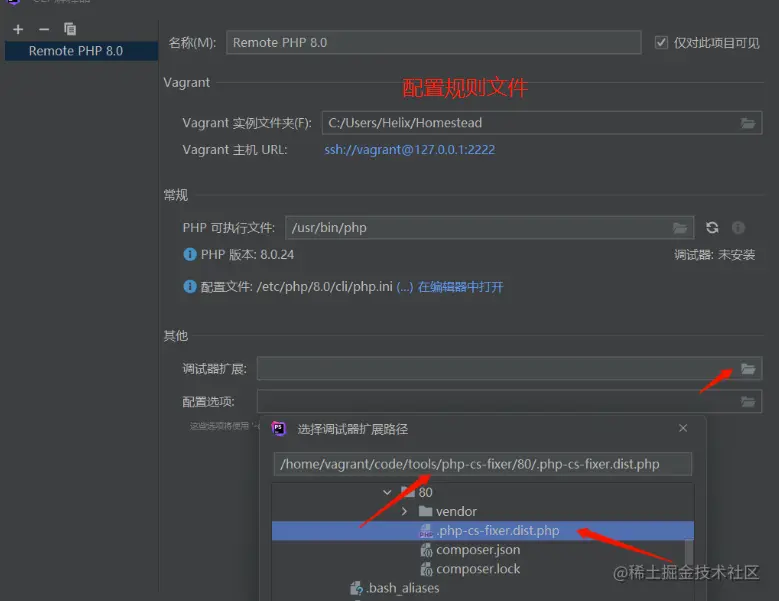Select Remote PHP 8.0 in interpreter list
779x601 pixels.
coord(81,51)
